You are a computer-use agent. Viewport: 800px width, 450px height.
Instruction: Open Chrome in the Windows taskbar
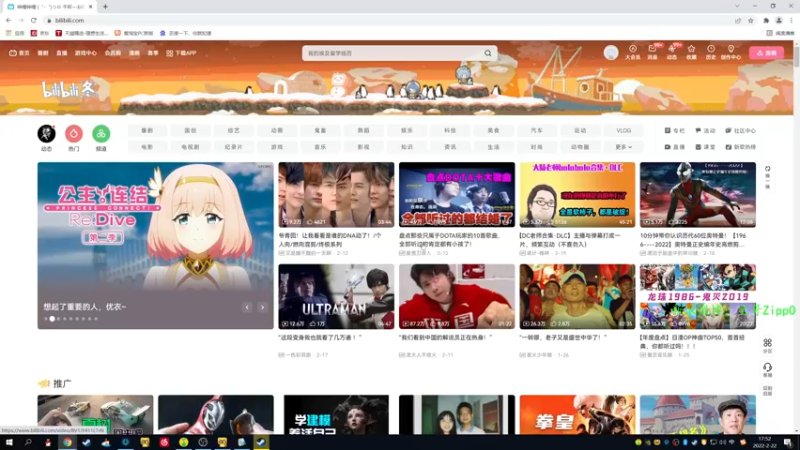67,442
